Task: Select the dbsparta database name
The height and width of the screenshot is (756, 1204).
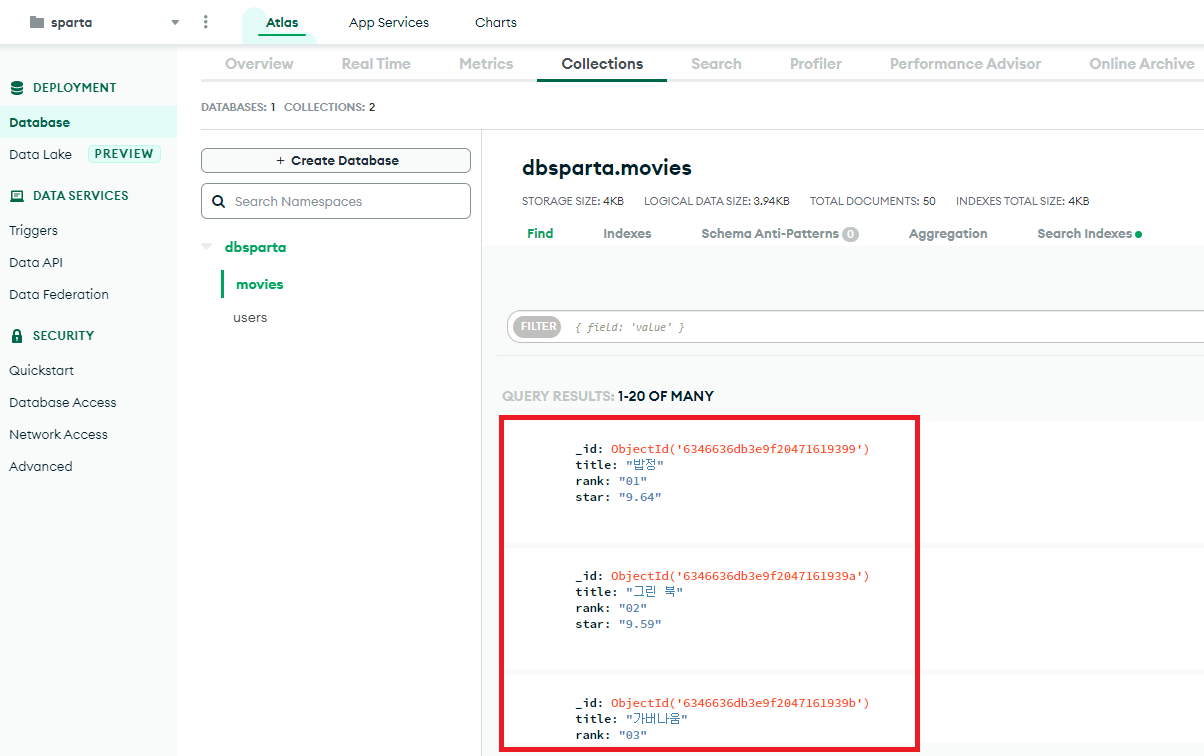Action: pyautogui.click(x=255, y=247)
